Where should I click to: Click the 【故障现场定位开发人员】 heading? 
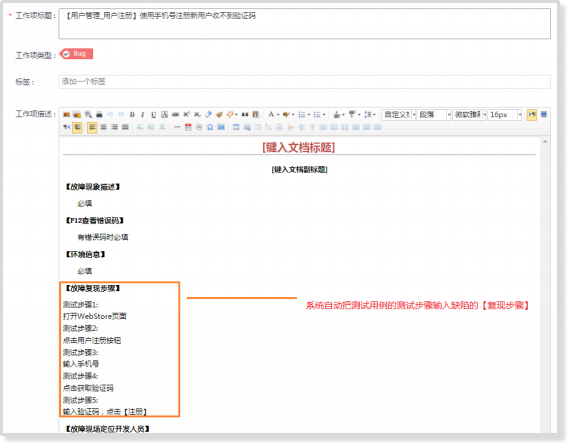[107, 429]
